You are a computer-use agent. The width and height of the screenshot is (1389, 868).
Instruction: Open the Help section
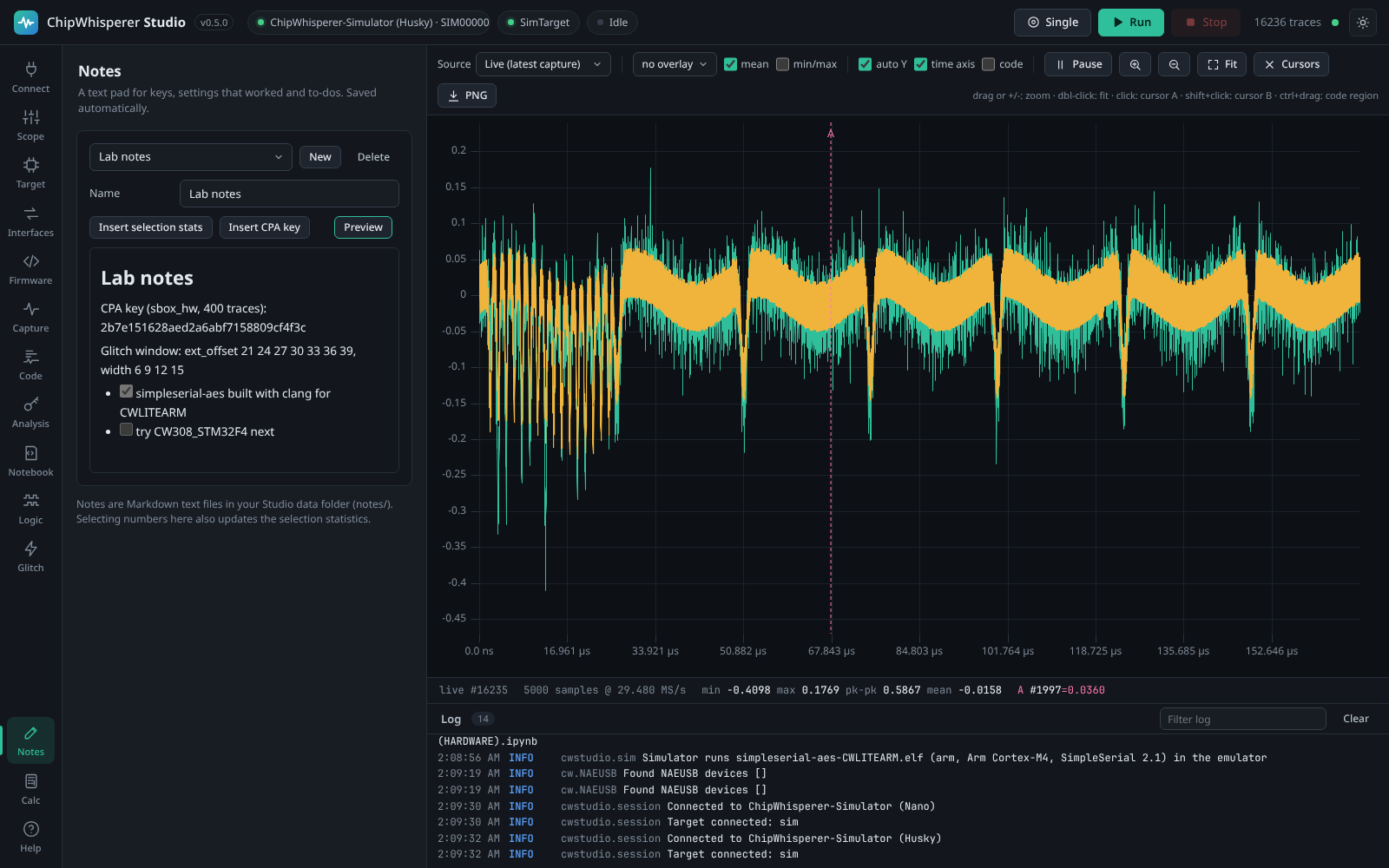[30, 837]
